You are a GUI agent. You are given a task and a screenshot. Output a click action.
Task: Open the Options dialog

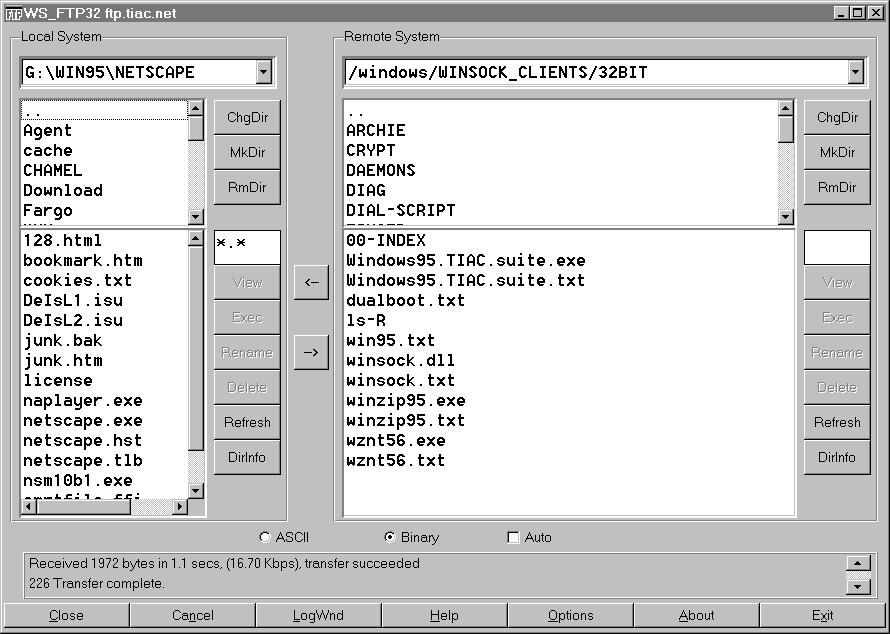(570, 616)
